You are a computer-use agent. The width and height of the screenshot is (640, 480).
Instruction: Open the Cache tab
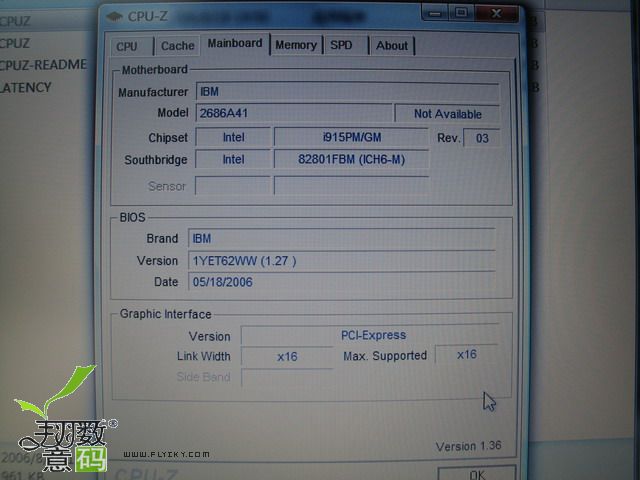tap(178, 46)
